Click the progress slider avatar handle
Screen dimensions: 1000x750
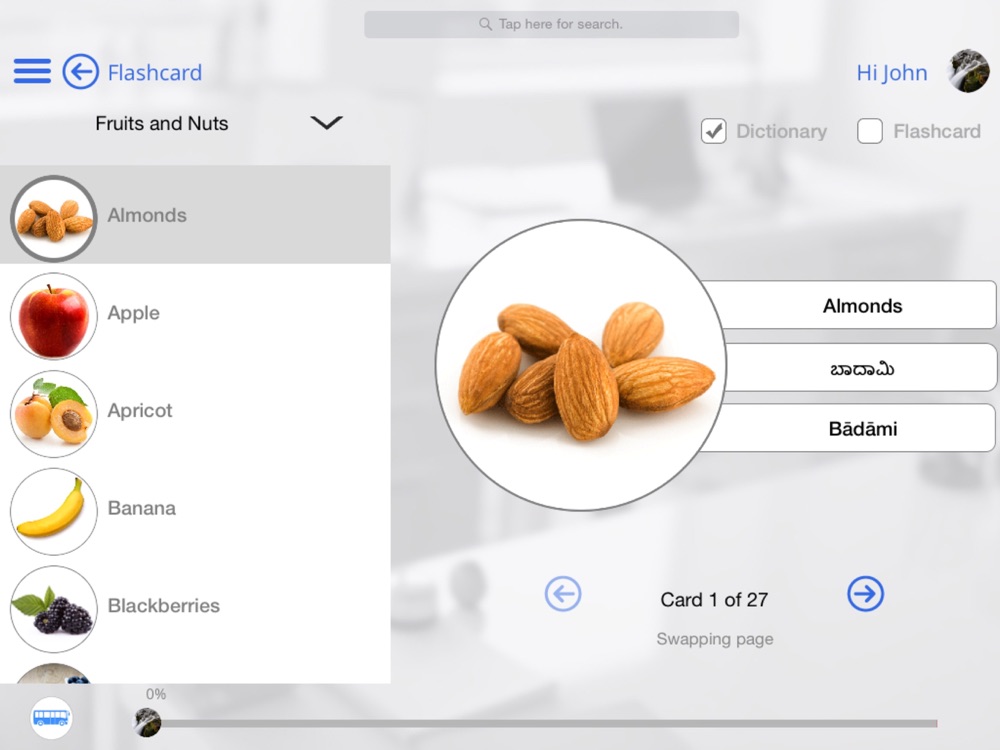point(147,723)
